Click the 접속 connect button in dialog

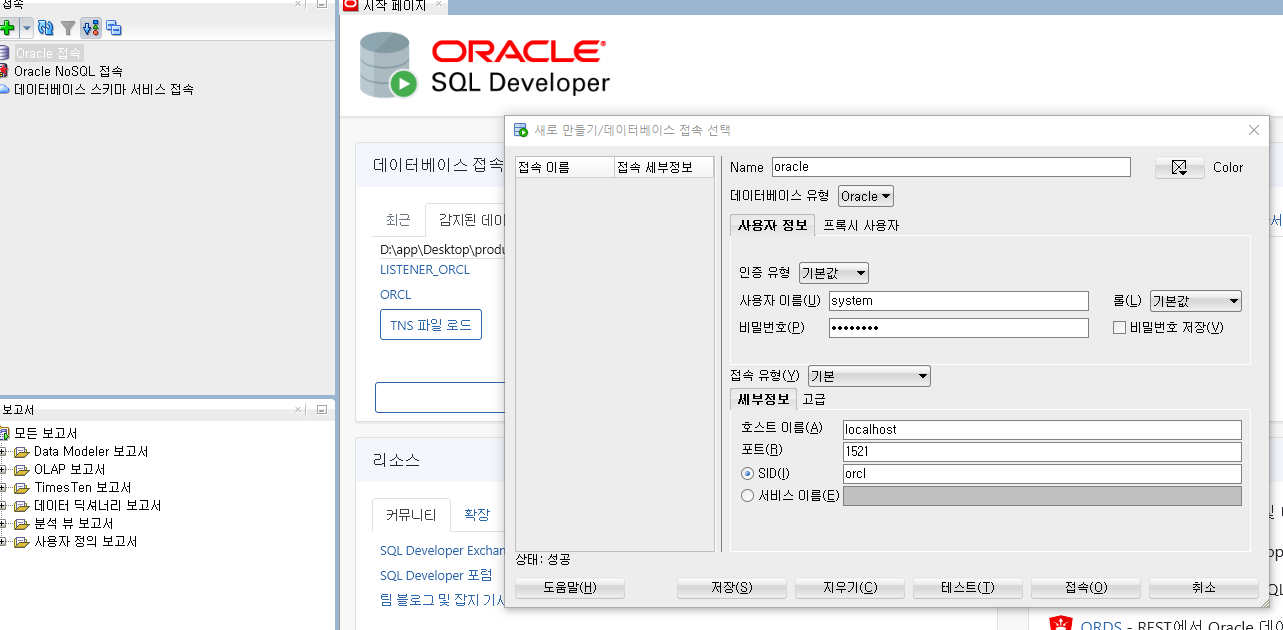(1086, 588)
